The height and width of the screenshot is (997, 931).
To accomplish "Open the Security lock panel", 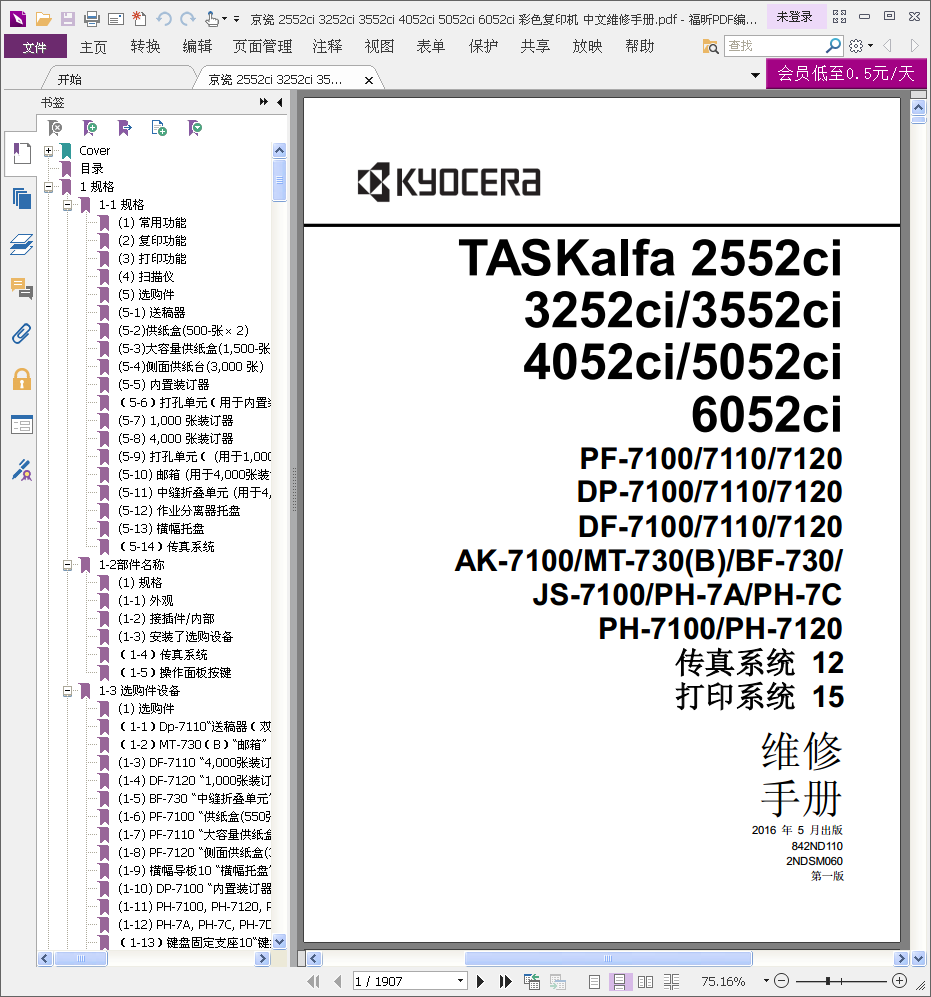I will coord(22,379).
